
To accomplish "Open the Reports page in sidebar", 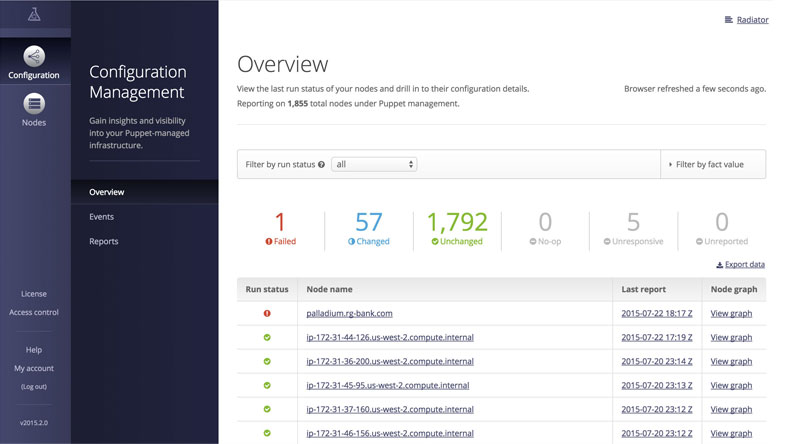I will tap(104, 241).
